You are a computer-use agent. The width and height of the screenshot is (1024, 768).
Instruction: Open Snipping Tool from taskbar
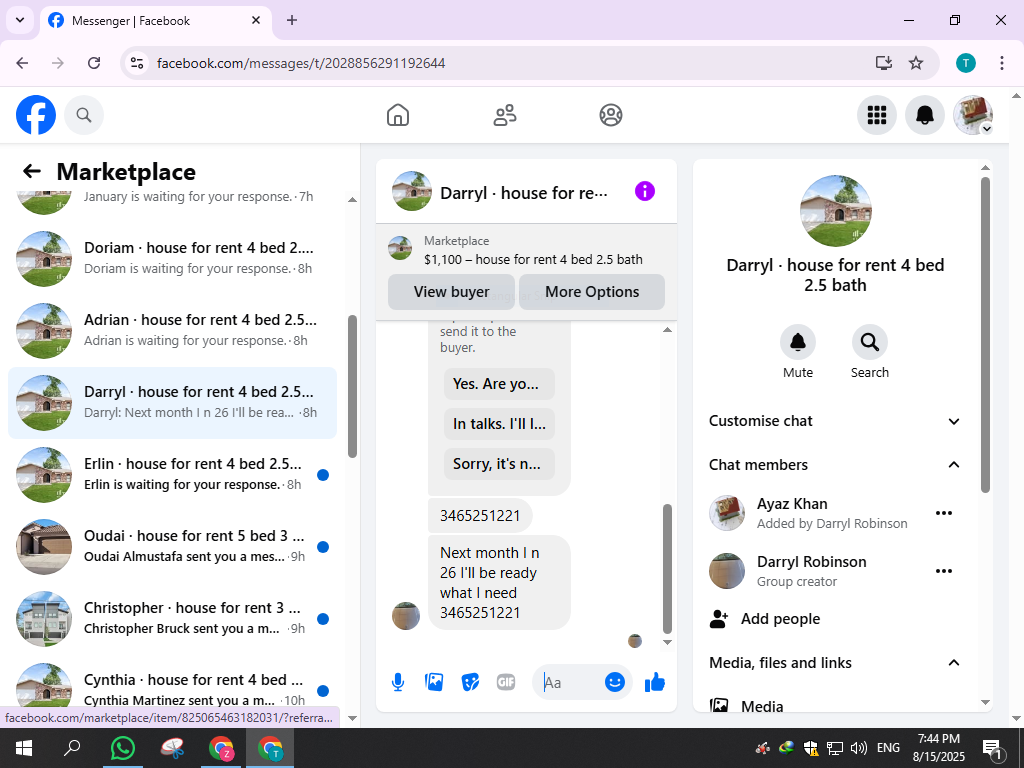172,748
